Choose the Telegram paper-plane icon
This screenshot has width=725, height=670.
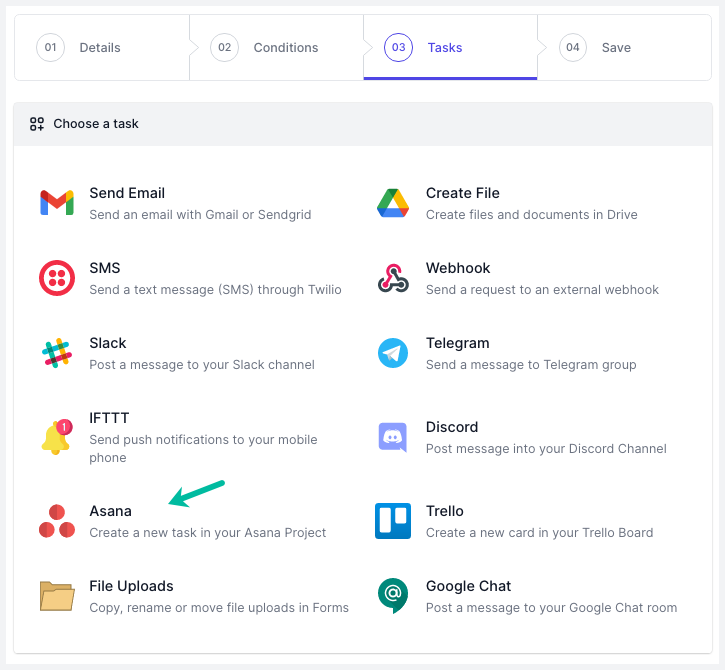(393, 353)
